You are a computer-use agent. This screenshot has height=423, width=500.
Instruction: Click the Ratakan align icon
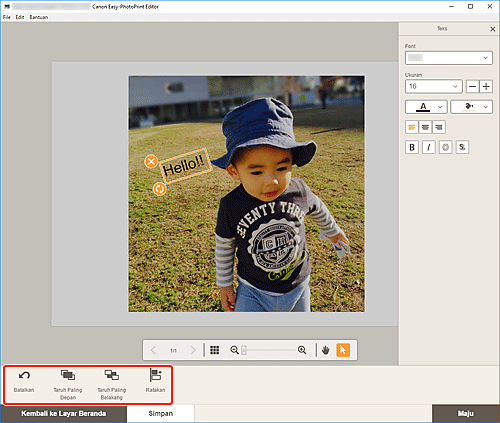(x=155, y=375)
